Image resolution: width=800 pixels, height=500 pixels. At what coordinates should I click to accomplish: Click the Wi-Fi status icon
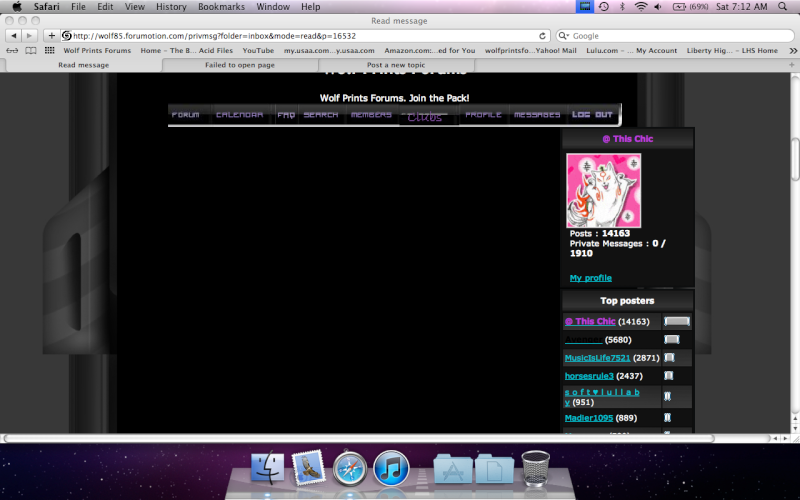pyautogui.click(x=641, y=7)
